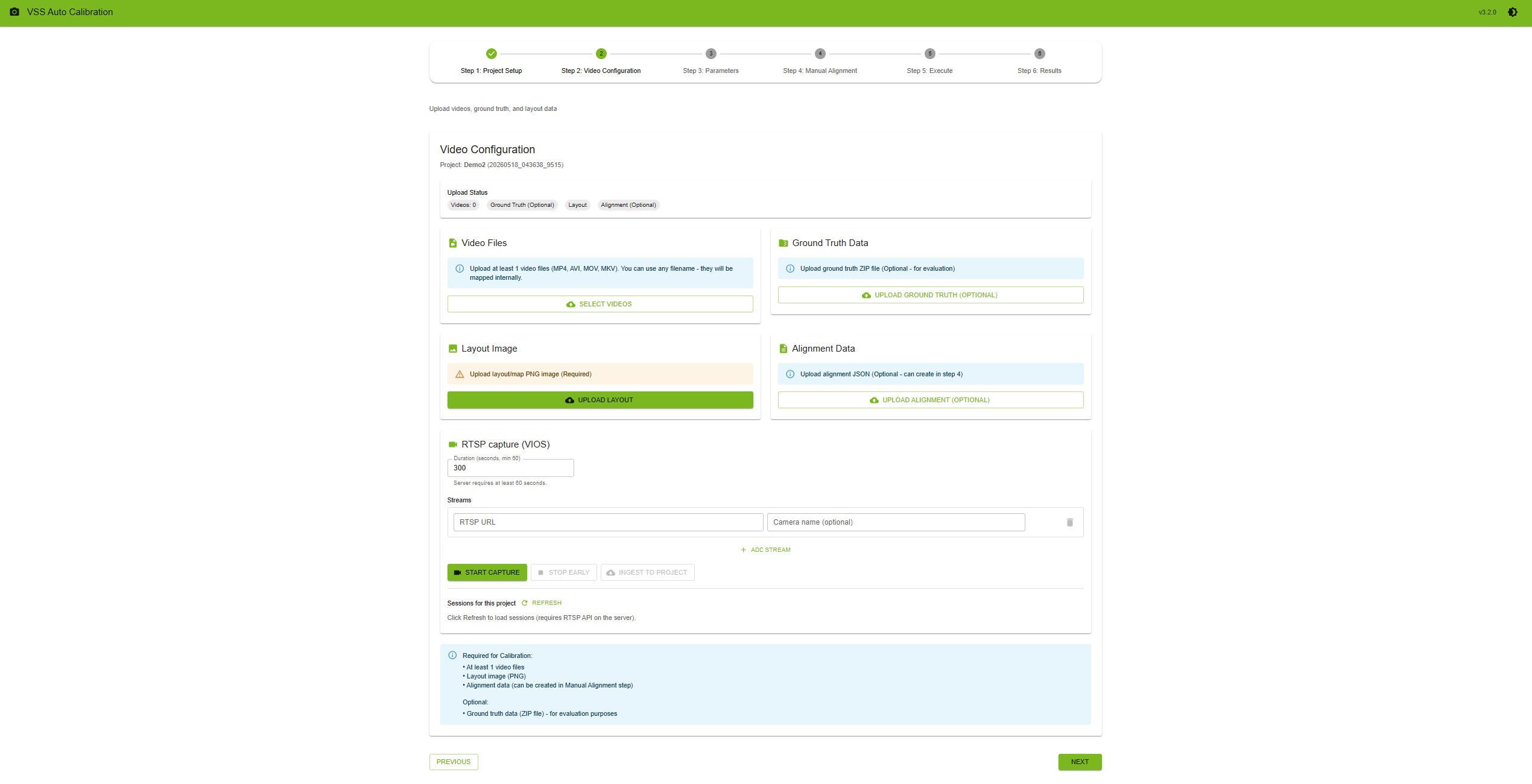This screenshot has height=784, width=1532.
Task: Click the Stop Early button
Action: (564, 572)
